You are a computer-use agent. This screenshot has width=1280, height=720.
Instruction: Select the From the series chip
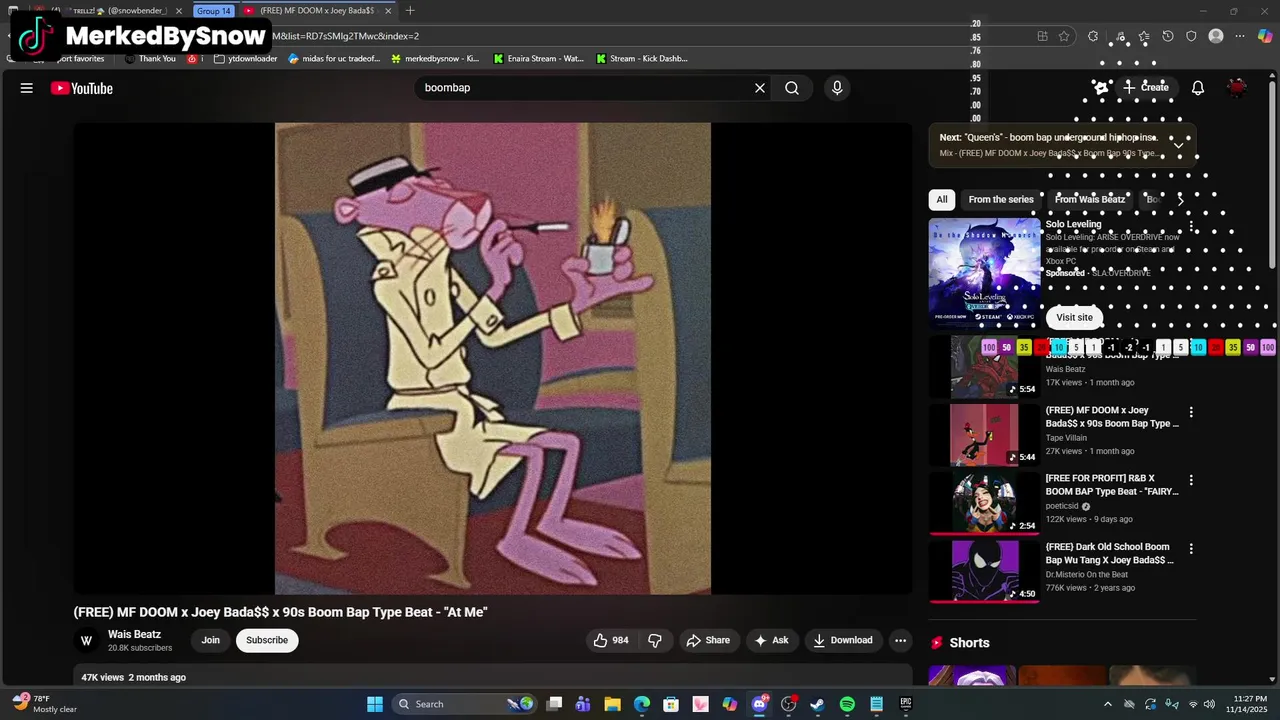click(x=1001, y=199)
